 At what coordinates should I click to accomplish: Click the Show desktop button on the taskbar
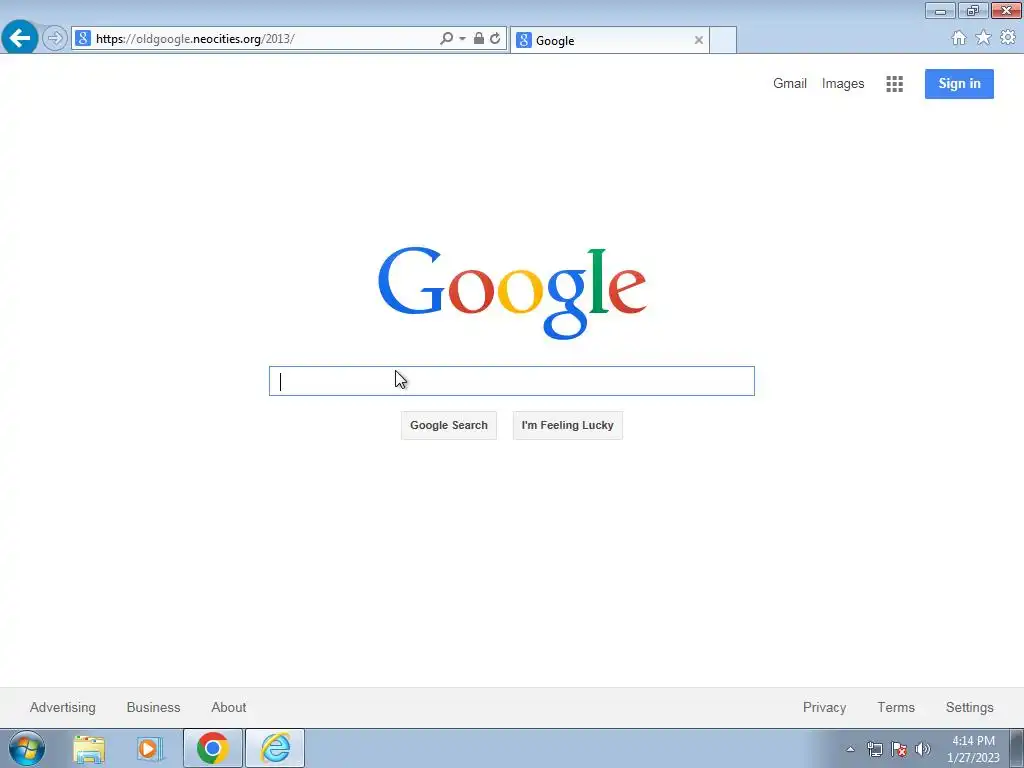pos(1017,748)
